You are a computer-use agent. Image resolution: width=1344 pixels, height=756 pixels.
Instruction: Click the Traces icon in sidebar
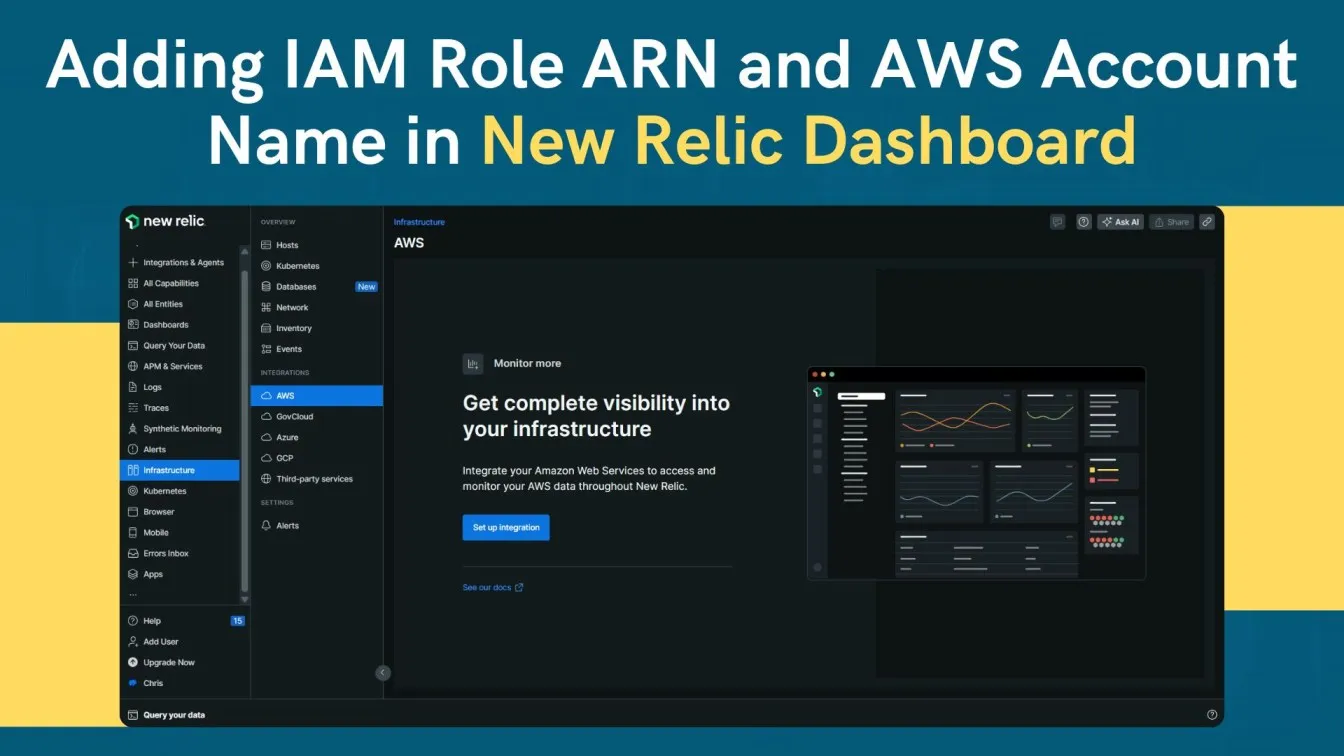[x=133, y=408]
